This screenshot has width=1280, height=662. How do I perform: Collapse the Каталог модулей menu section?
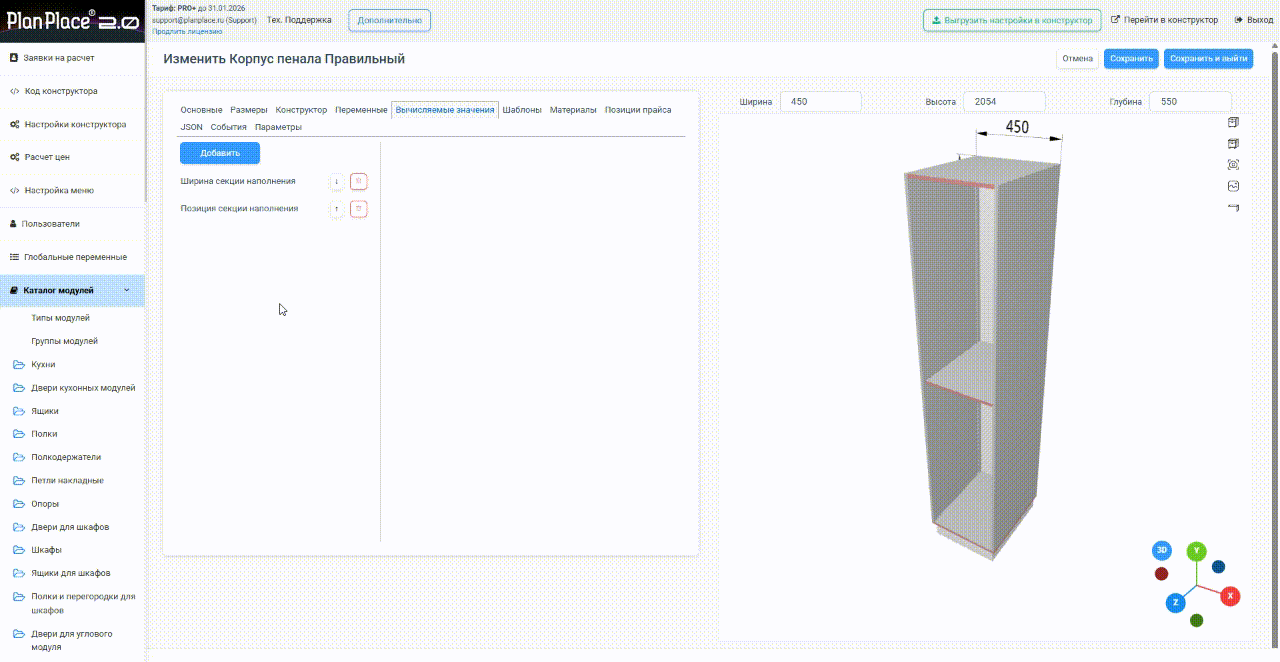point(72,290)
